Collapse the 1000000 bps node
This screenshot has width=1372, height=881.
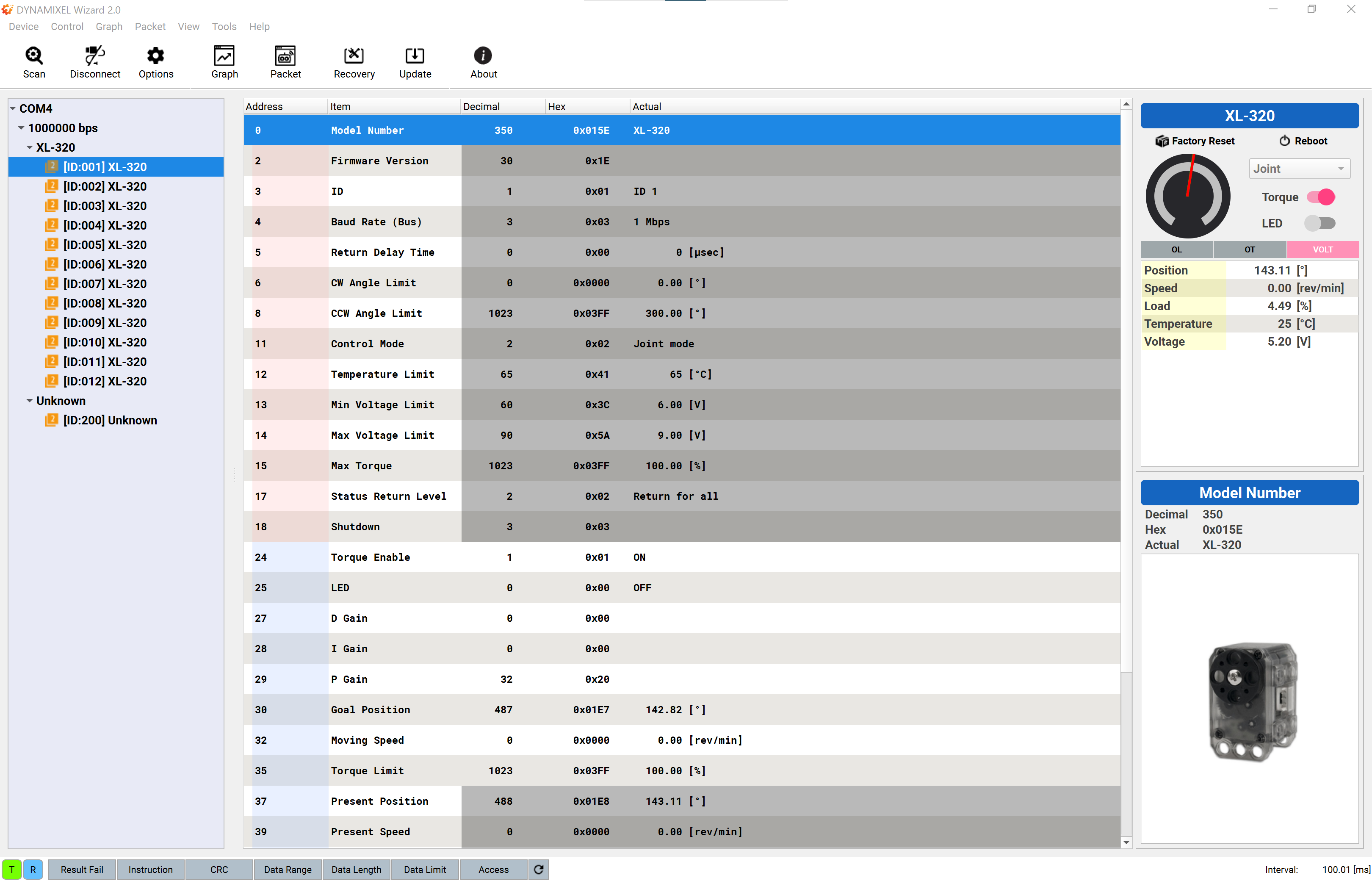click(x=21, y=127)
